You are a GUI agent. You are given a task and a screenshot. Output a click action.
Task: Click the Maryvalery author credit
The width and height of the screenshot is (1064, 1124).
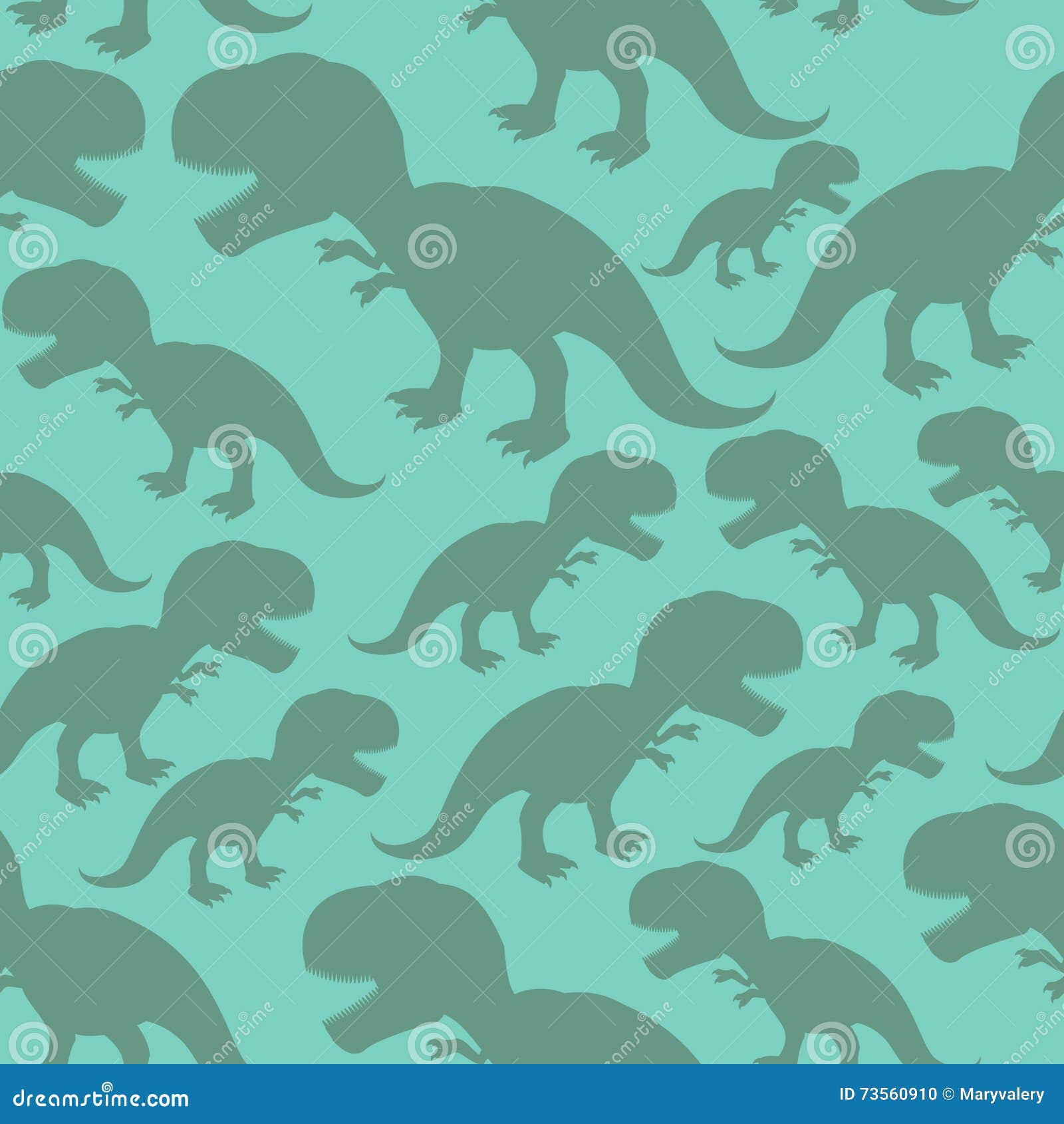click(1001, 1095)
